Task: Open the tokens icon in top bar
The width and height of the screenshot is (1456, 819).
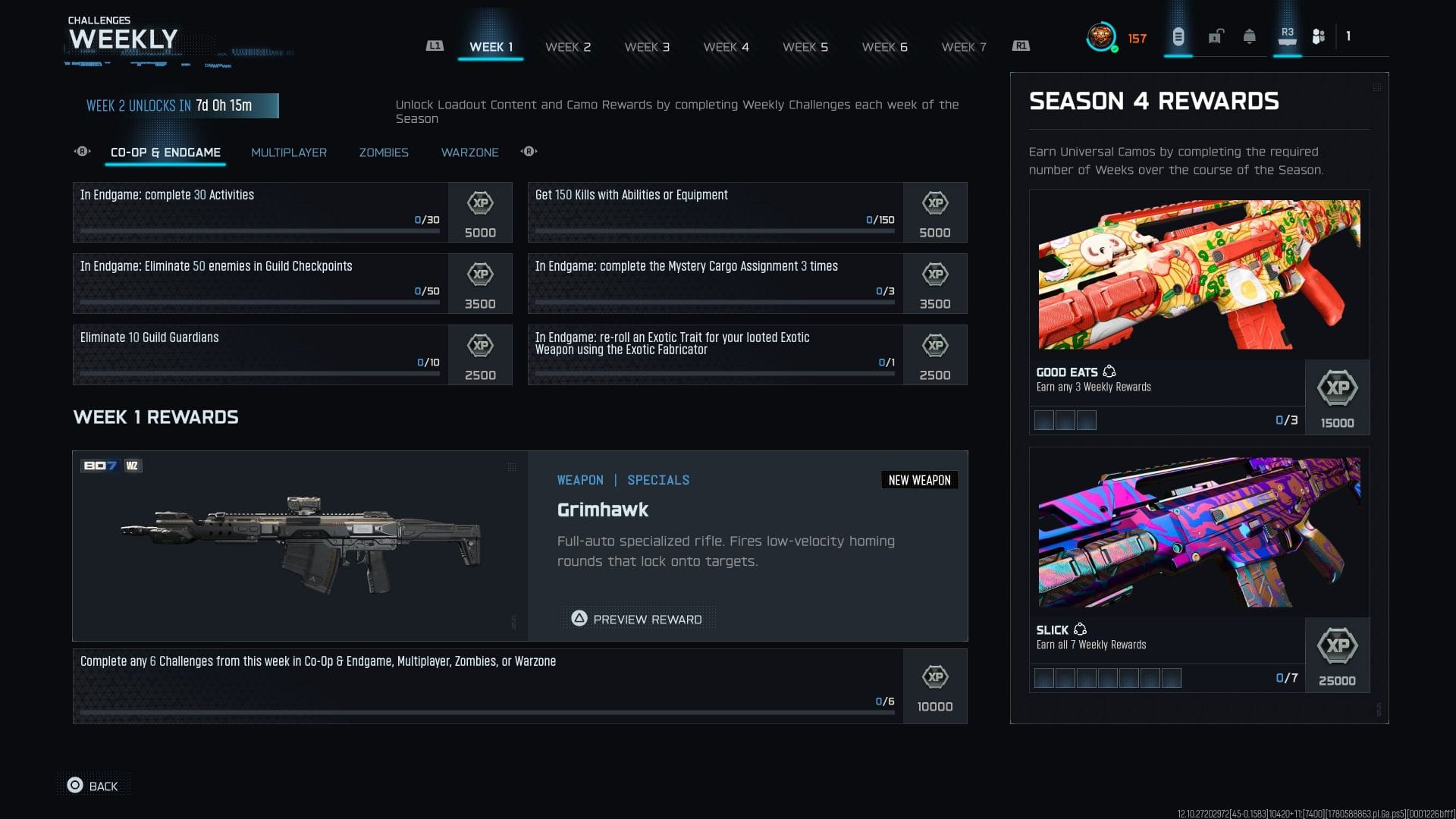Action: click(1178, 36)
